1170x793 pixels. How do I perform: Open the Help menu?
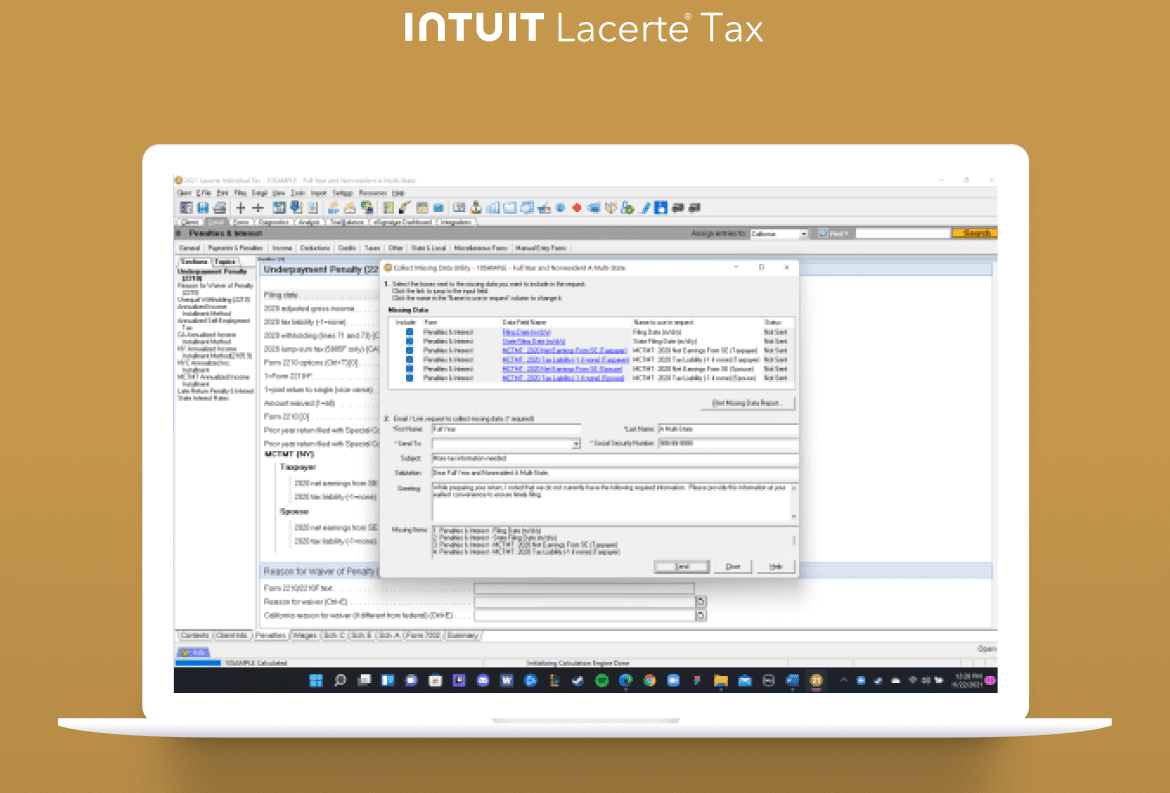398,192
